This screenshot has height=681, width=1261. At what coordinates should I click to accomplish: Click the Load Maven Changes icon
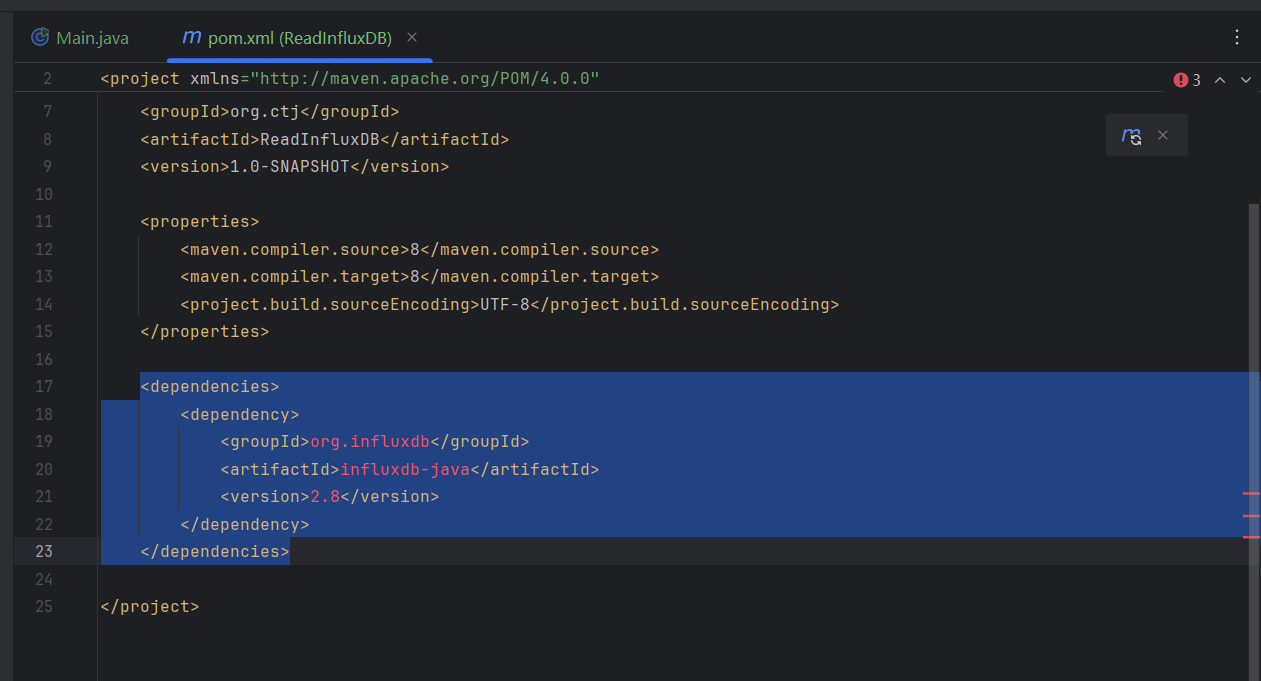(x=1131, y=135)
